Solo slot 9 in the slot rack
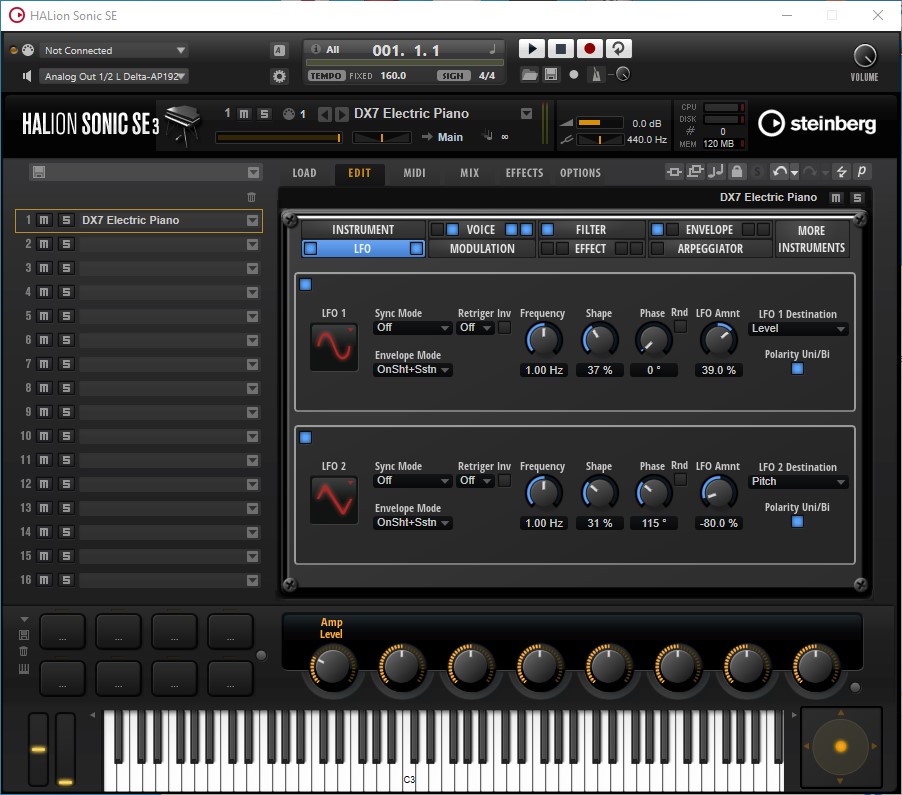The width and height of the screenshot is (902, 795). click(66, 412)
